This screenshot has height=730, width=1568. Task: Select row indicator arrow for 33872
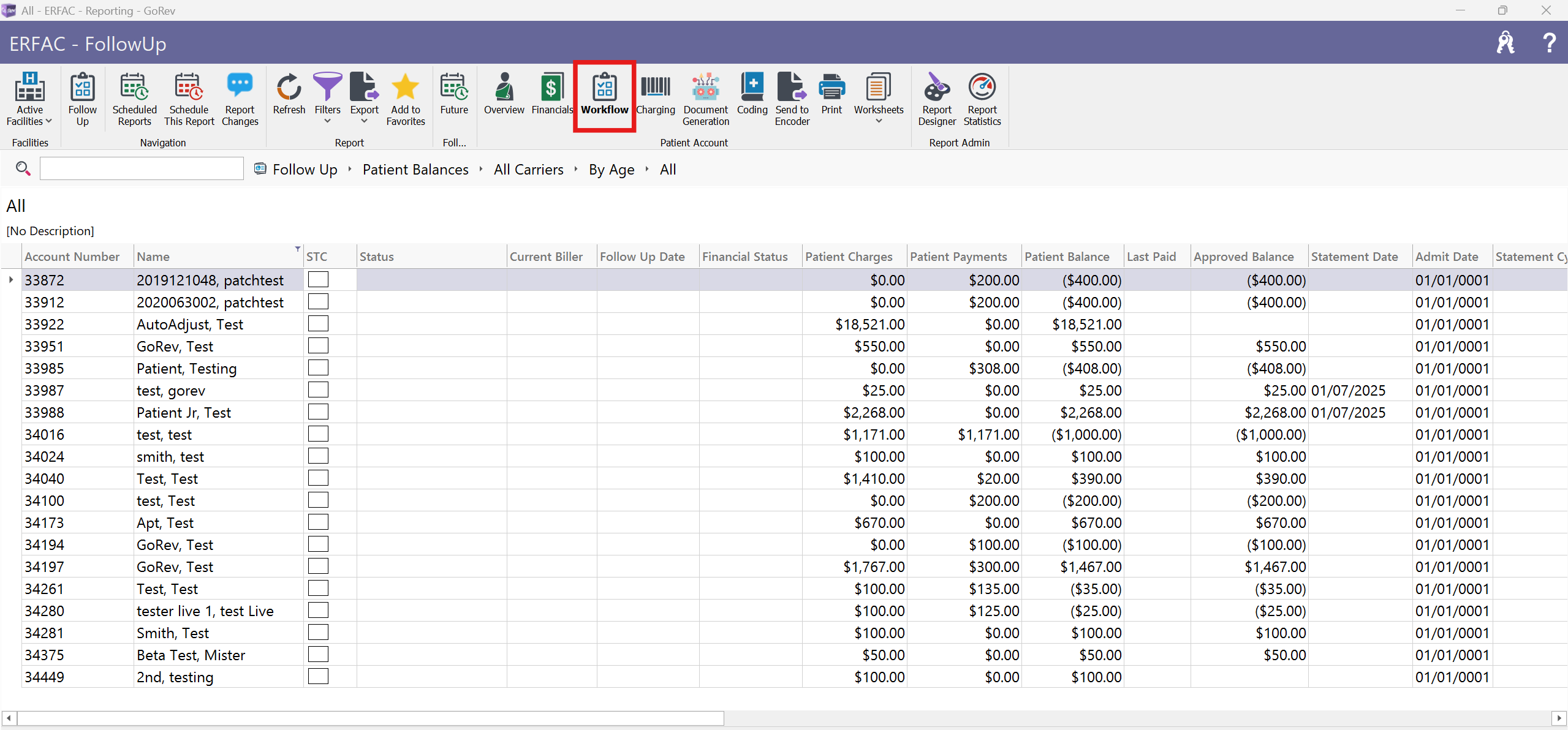click(11, 280)
